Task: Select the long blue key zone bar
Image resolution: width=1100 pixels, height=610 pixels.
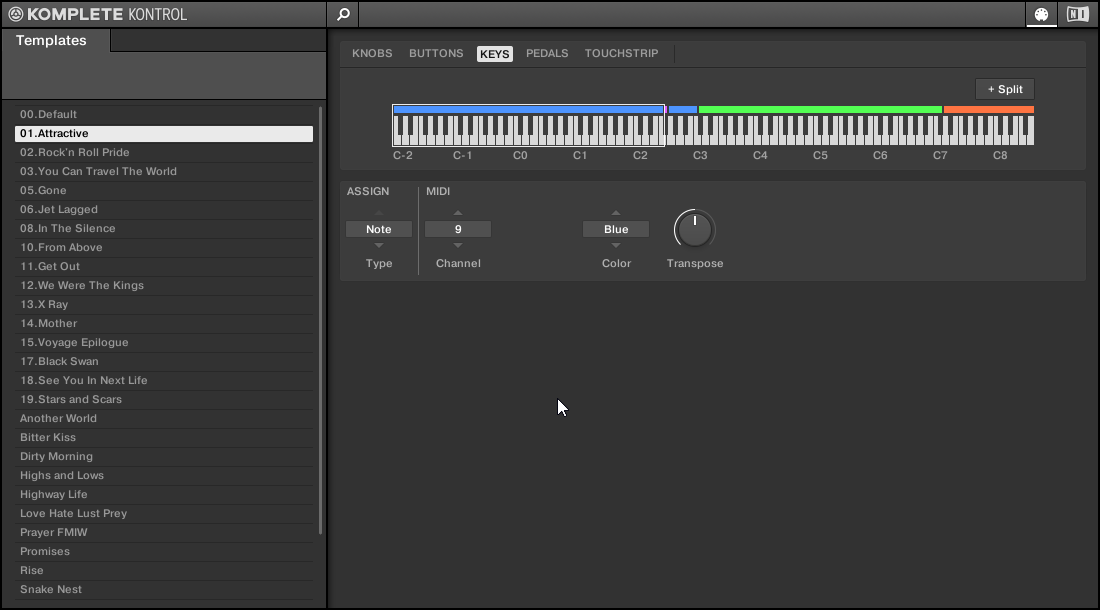Action: tap(529, 109)
